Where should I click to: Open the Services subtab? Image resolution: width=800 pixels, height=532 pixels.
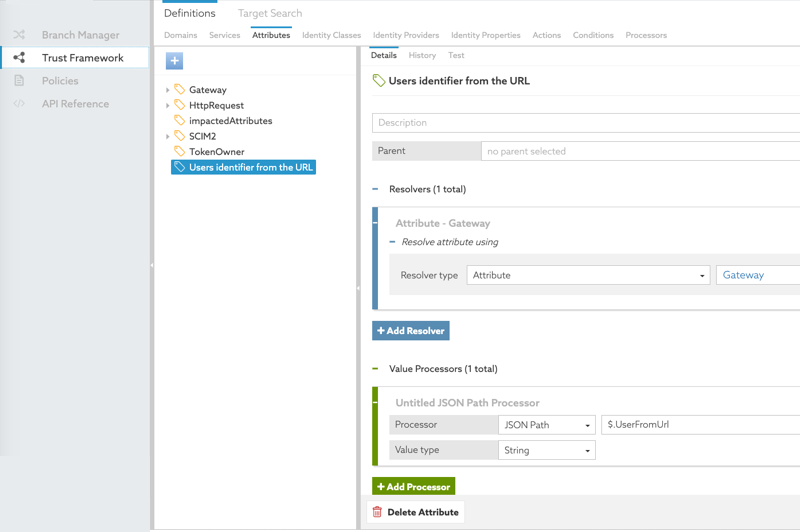(224, 35)
